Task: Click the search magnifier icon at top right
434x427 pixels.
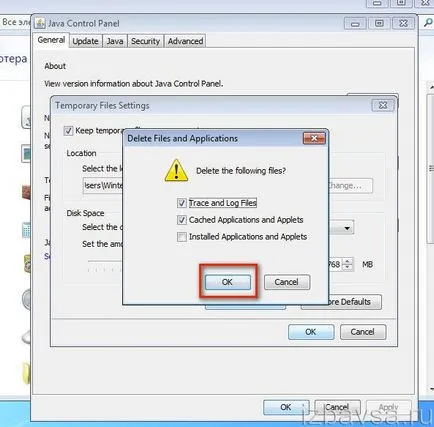Action: [x=427, y=23]
